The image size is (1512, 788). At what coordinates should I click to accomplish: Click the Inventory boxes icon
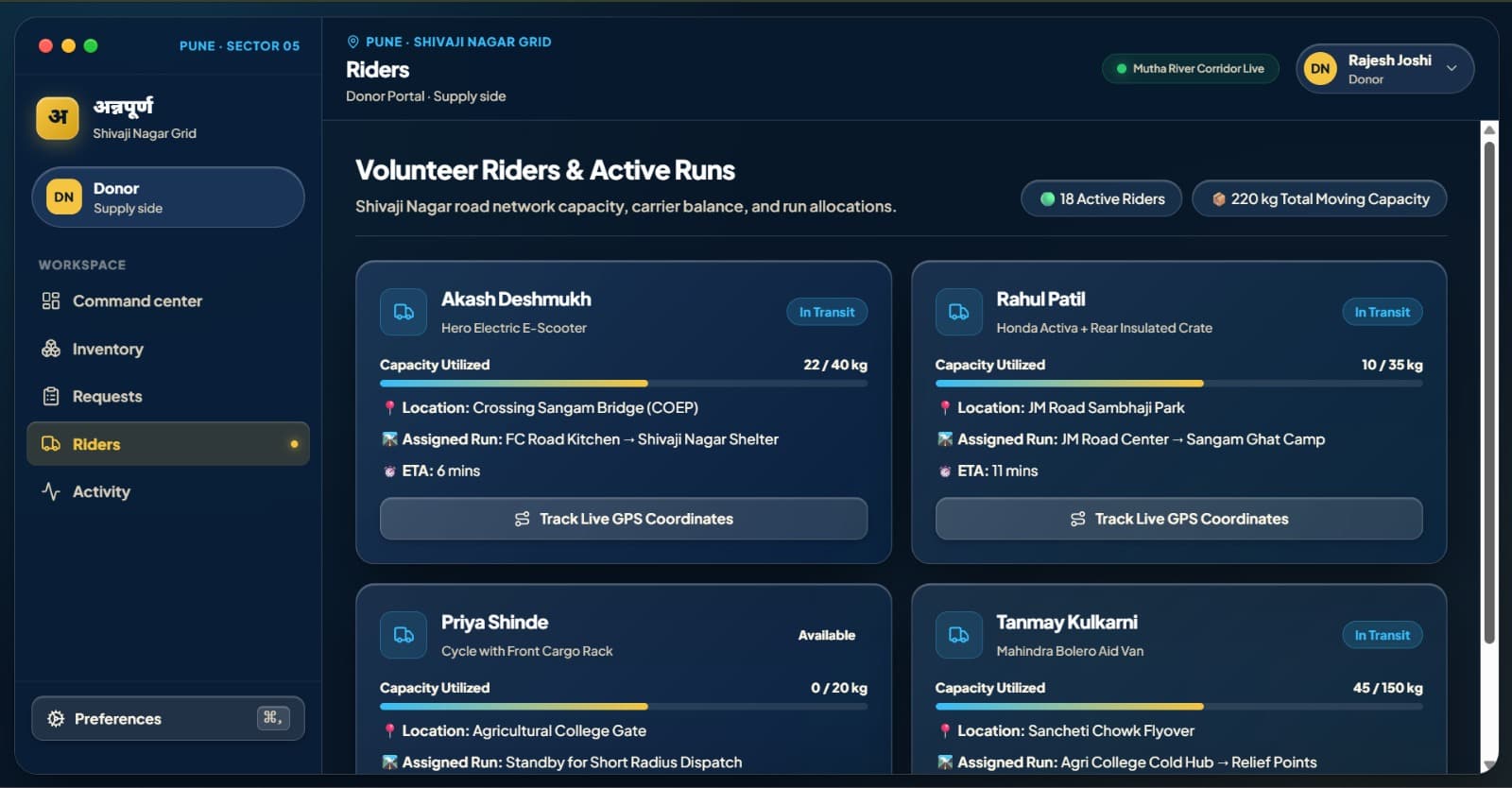point(51,349)
